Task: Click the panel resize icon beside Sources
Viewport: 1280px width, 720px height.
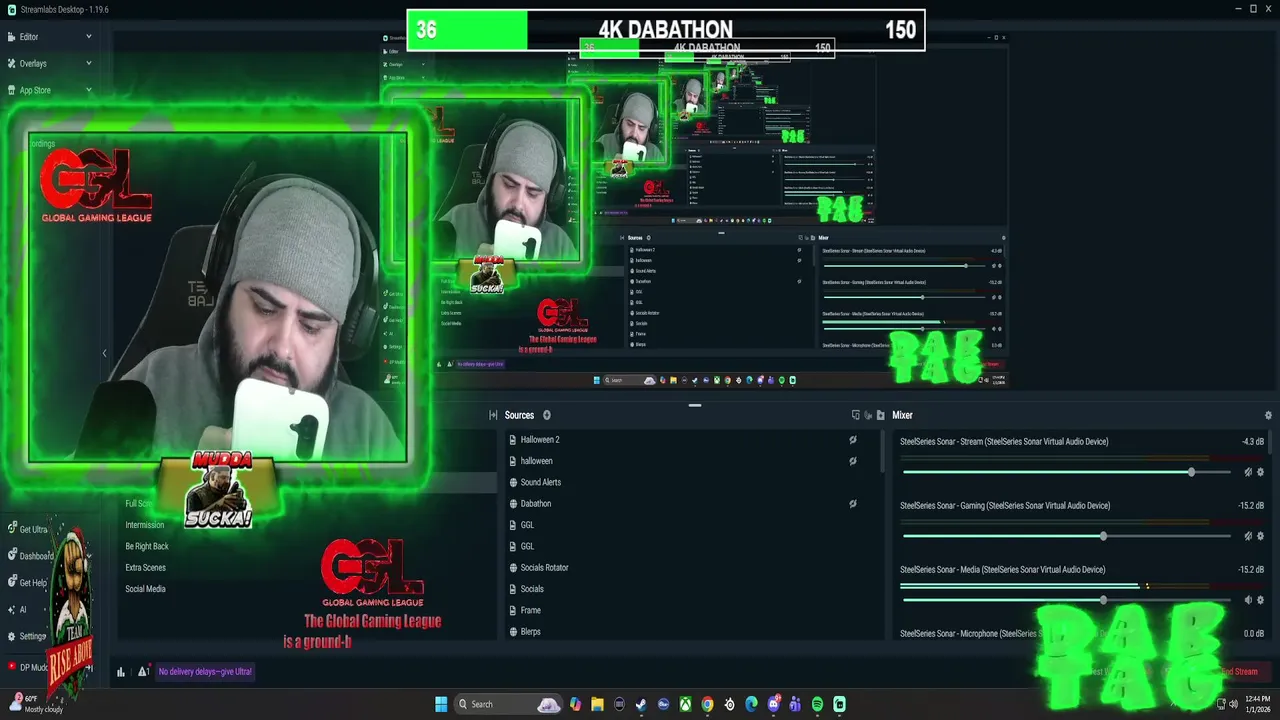Action: 493,415
